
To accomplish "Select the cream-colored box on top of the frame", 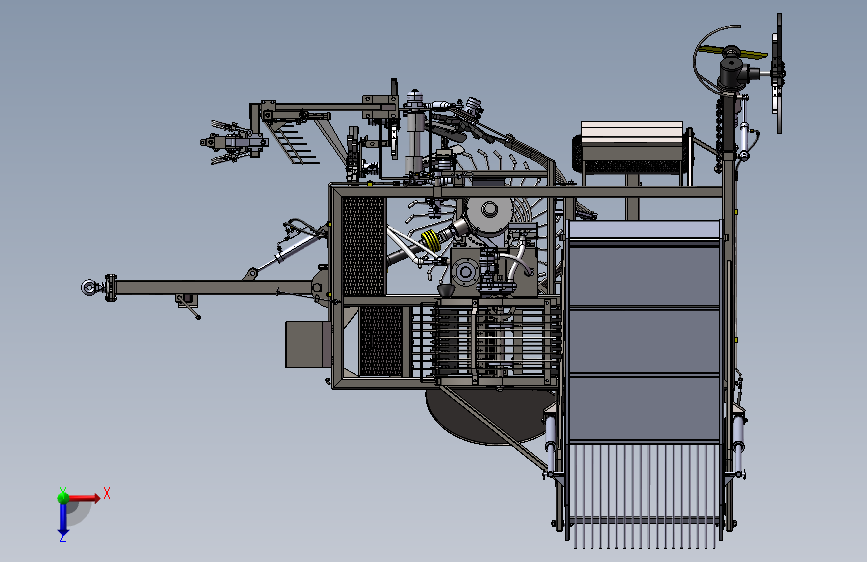I will click(631, 134).
